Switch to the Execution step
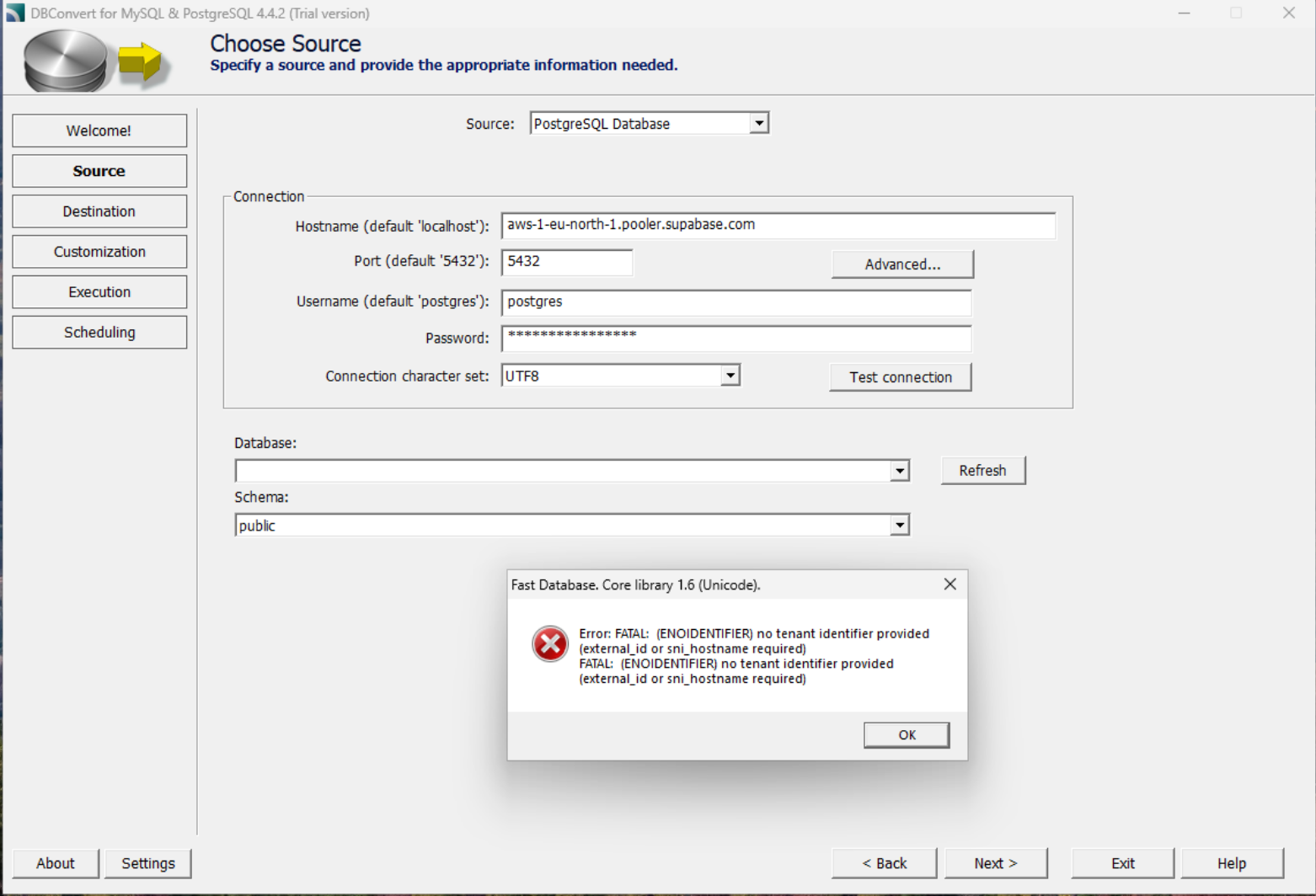Image resolution: width=1316 pixels, height=896 pixels. pyautogui.click(x=99, y=292)
